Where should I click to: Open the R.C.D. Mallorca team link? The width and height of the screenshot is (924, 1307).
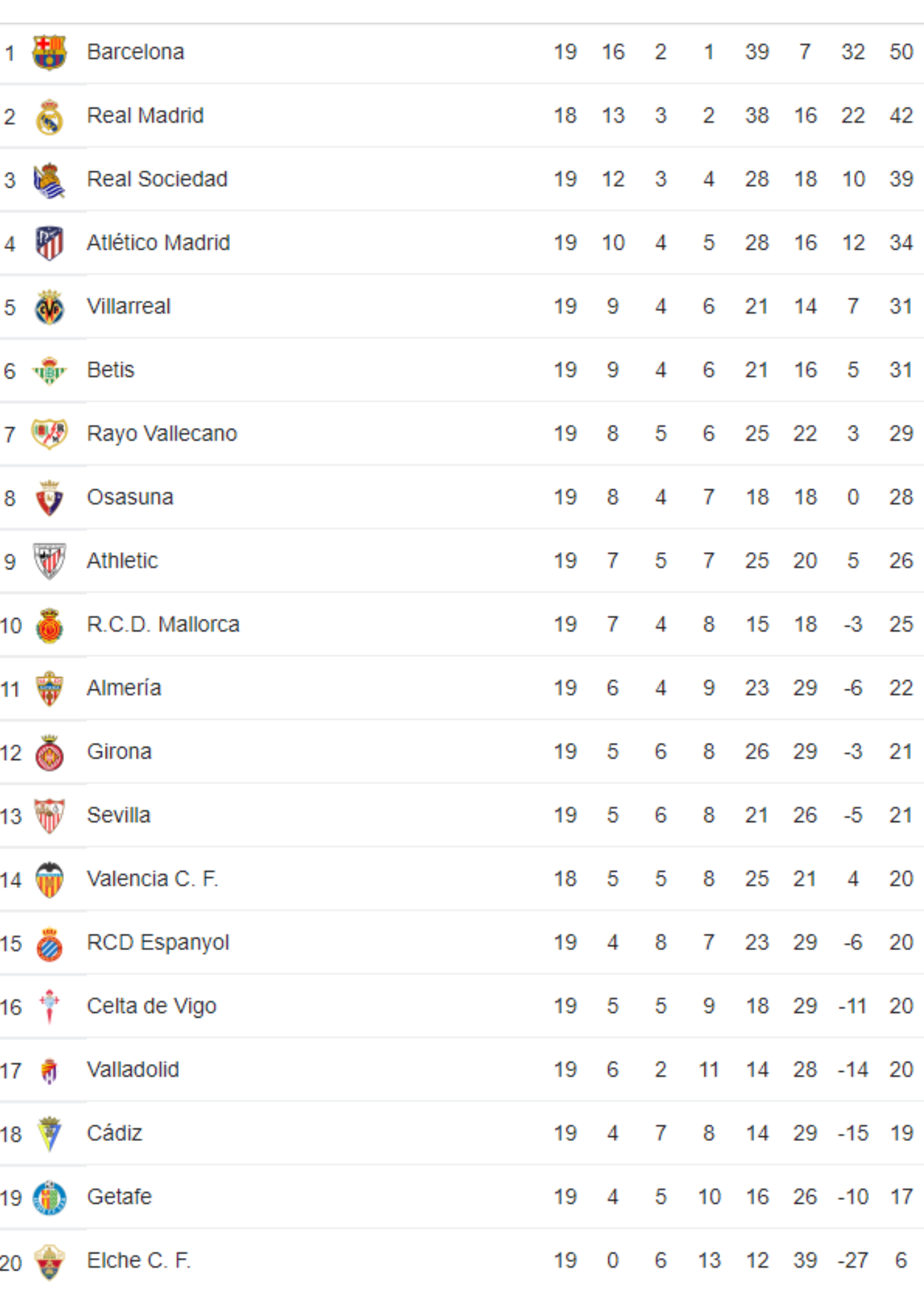163,624
